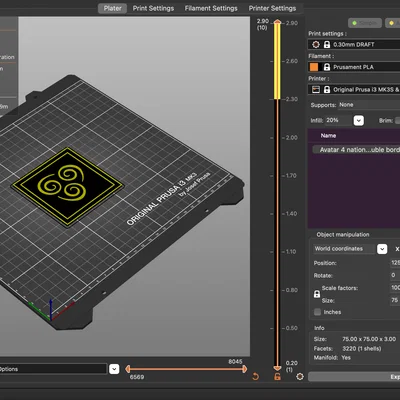The width and height of the screenshot is (400, 400).
Task: Toggle the scale proportions lock icon
Action: tap(317, 294)
